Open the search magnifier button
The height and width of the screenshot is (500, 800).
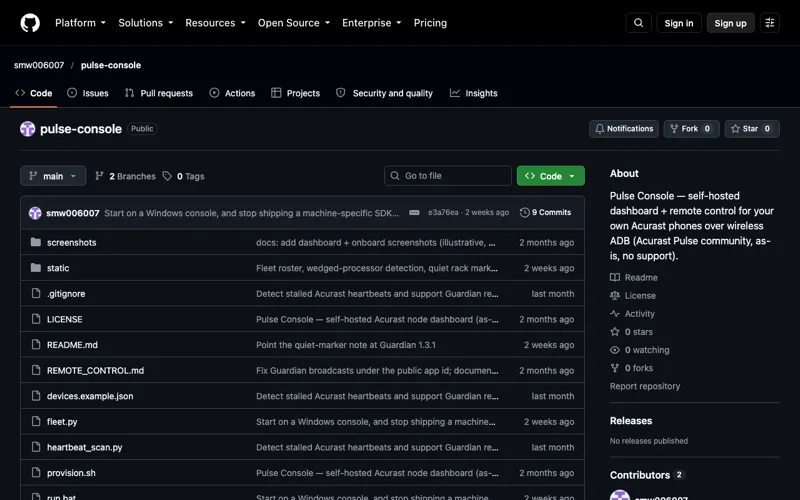pyautogui.click(x=638, y=23)
